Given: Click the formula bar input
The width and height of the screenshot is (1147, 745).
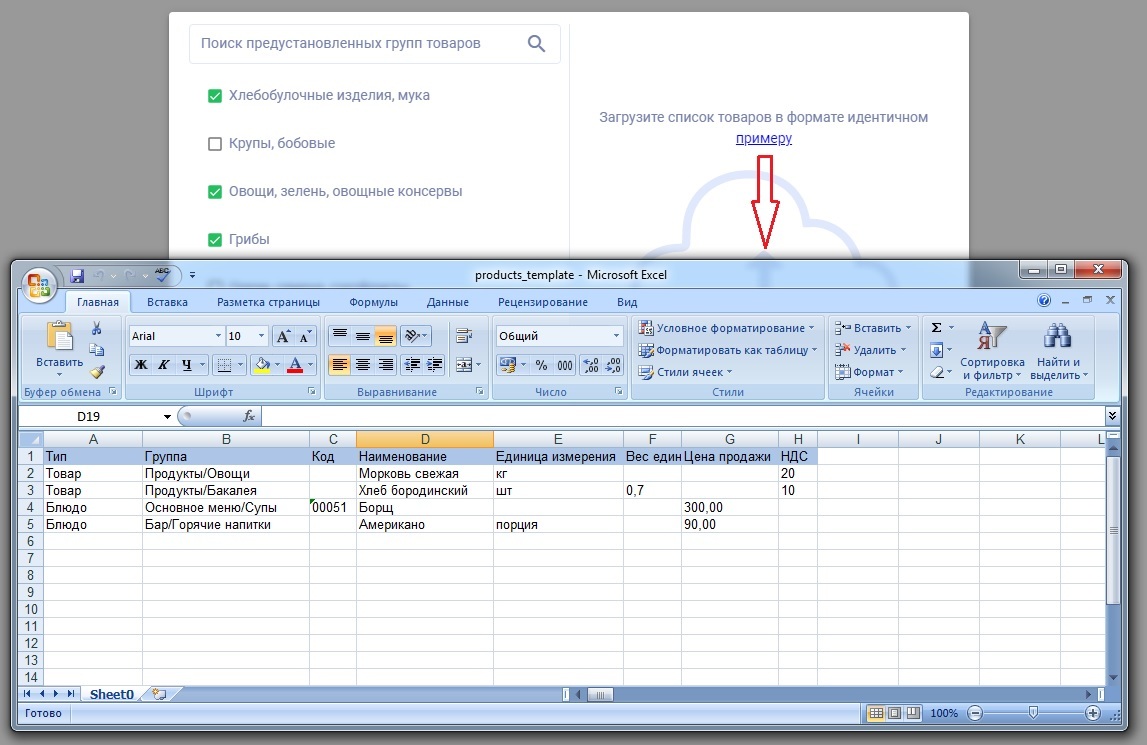Looking at the screenshot, I should 683,416.
